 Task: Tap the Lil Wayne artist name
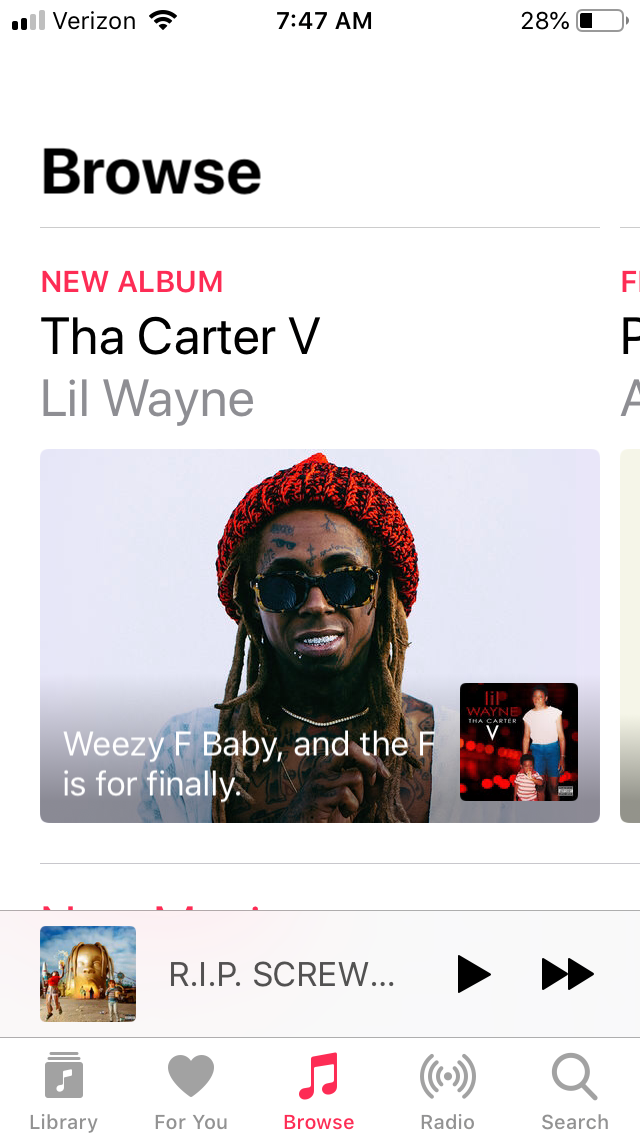coord(147,399)
